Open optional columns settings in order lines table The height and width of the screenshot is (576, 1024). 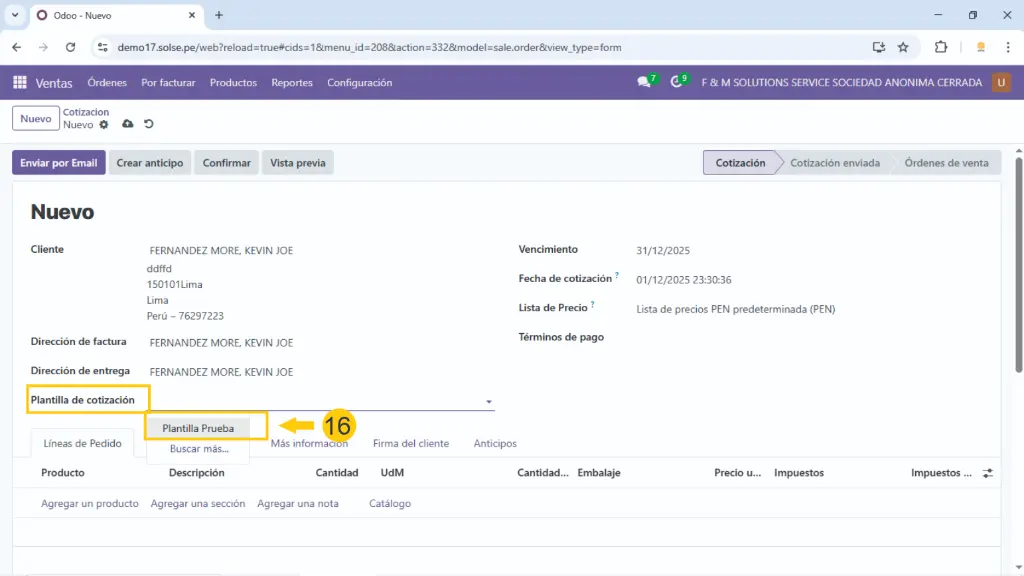tap(988, 473)
